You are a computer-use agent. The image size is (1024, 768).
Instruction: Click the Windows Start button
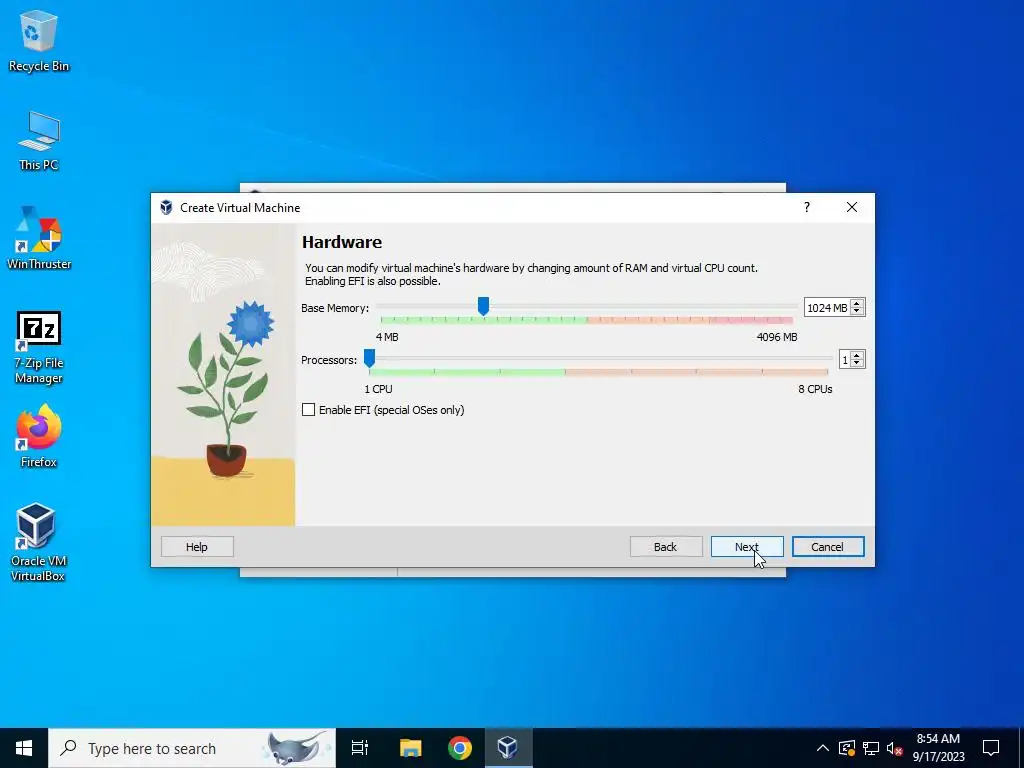(24, 748)
